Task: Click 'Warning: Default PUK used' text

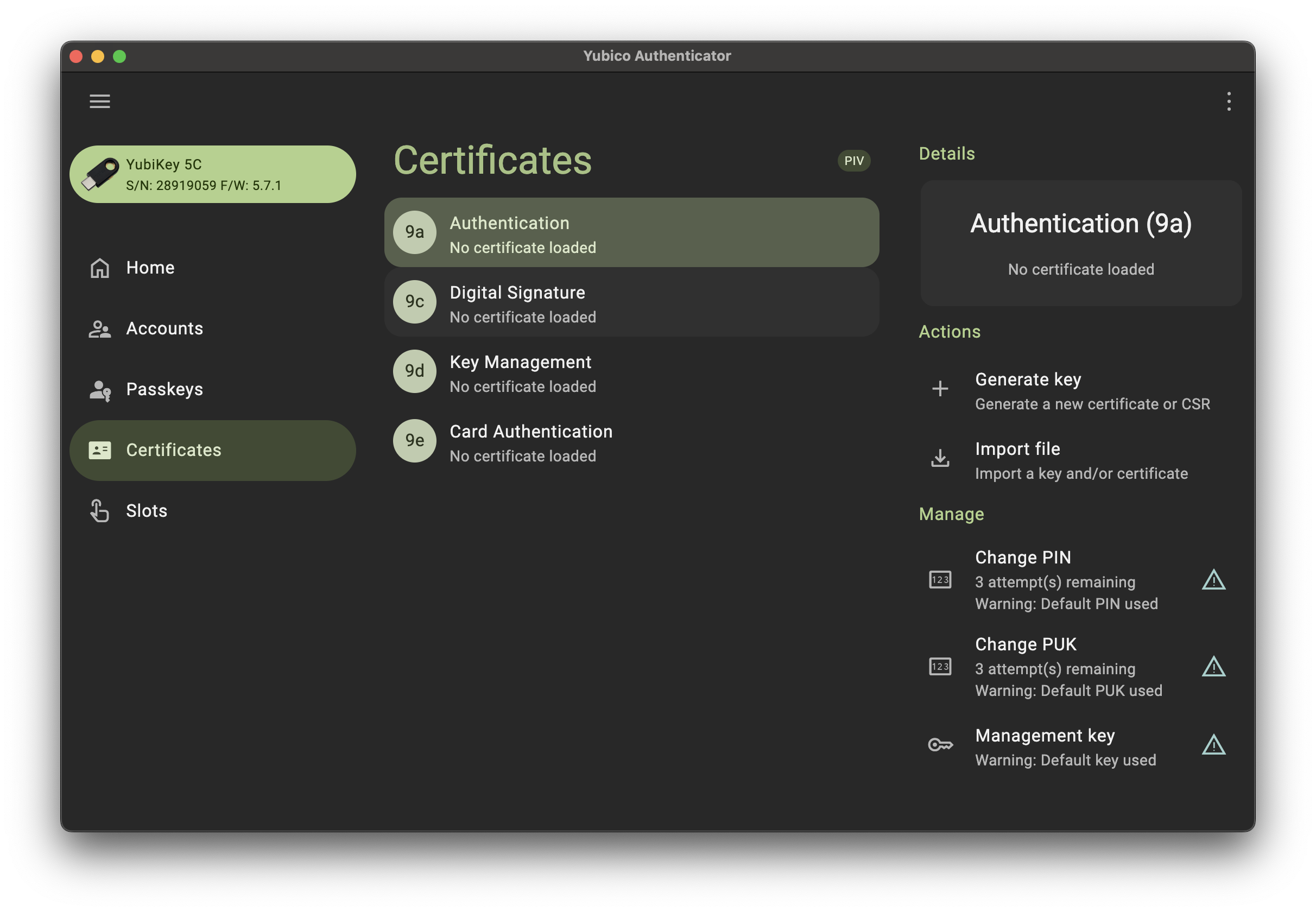Action: 1068,691
